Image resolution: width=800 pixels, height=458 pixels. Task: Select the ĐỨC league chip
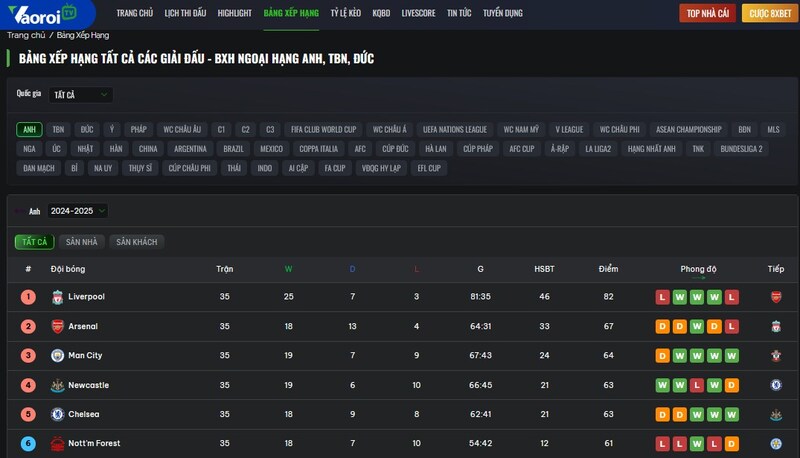coord(87,130)
